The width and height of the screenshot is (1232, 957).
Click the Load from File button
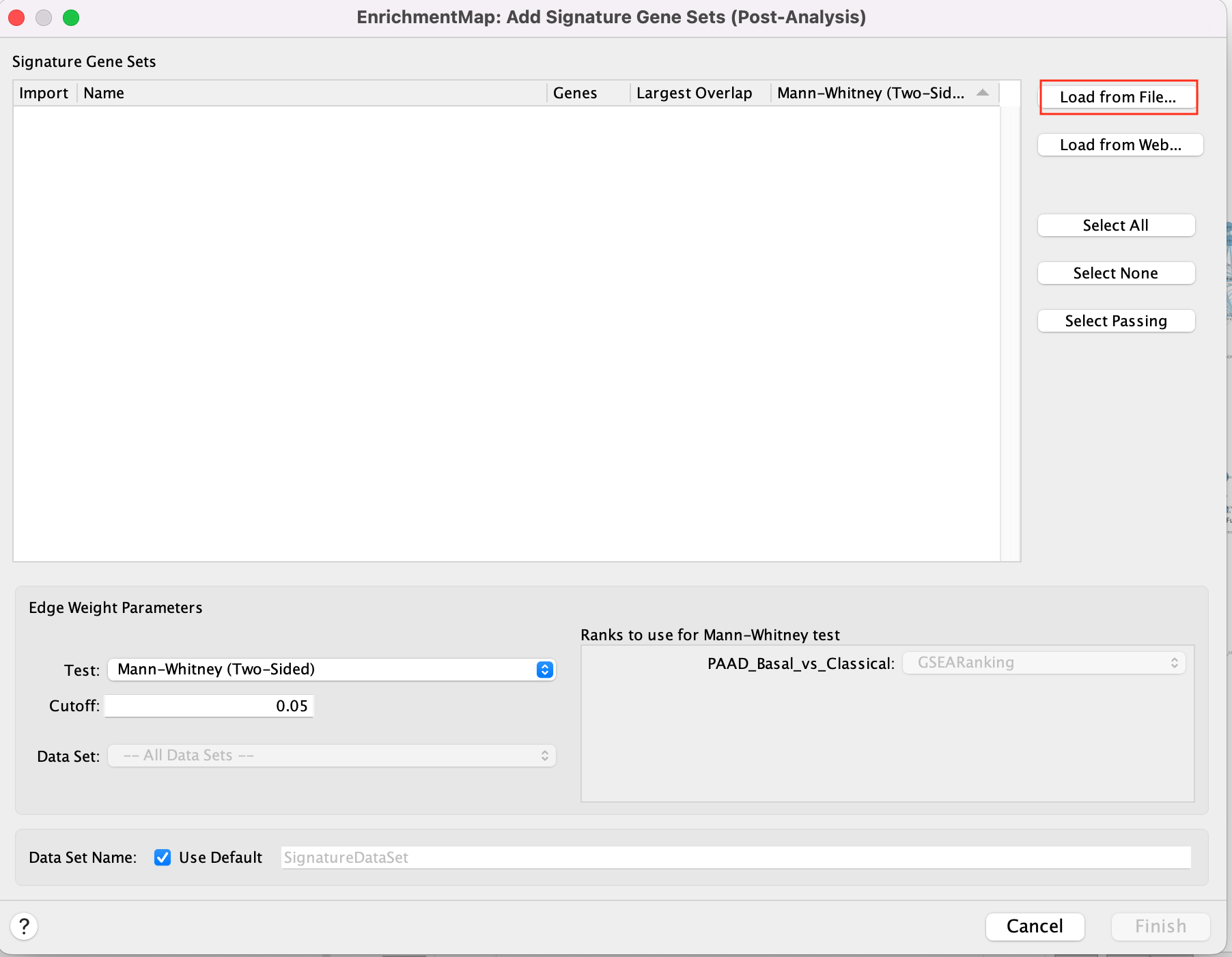(x=1117, y=97)
